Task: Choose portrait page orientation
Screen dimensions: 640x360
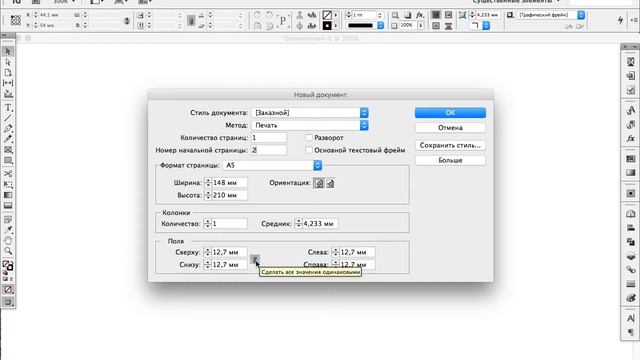Action: pos(319,183)
